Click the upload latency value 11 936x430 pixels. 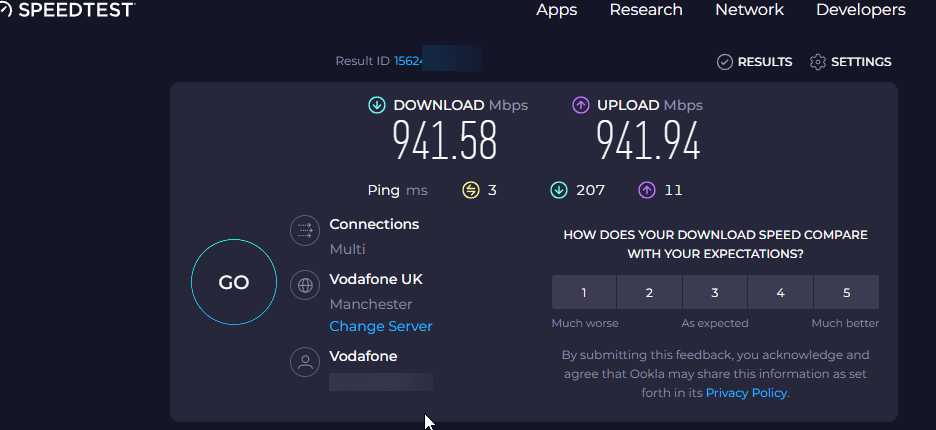pos(673,191)
